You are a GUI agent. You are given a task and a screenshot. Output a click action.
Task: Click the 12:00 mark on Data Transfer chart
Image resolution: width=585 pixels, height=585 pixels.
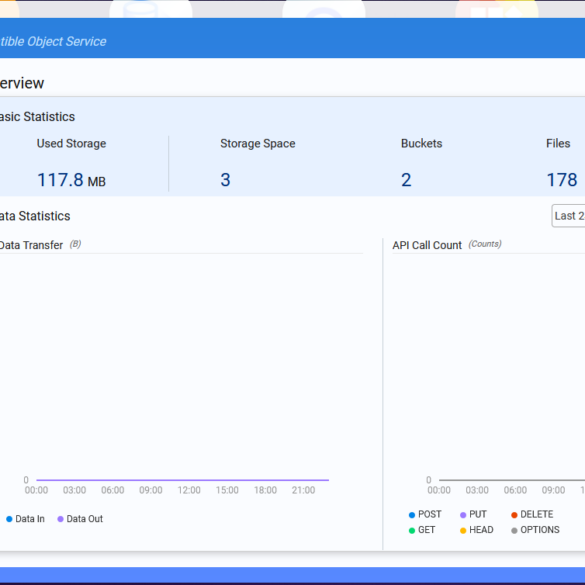pos(189,490)
